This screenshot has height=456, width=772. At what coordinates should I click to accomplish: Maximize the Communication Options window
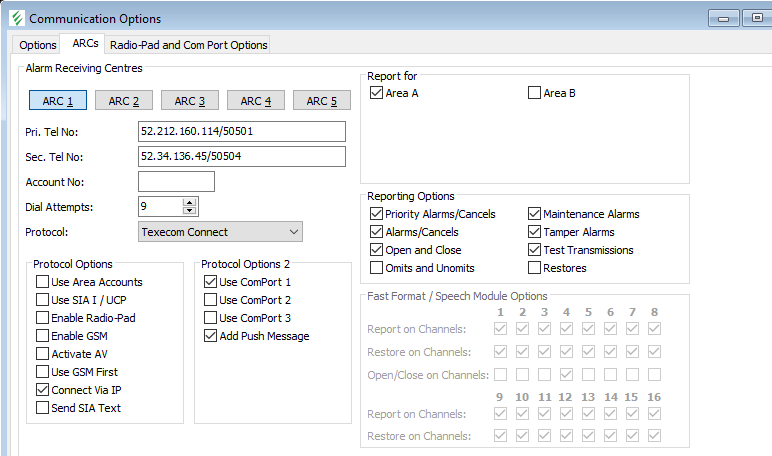tap(756, 18)
